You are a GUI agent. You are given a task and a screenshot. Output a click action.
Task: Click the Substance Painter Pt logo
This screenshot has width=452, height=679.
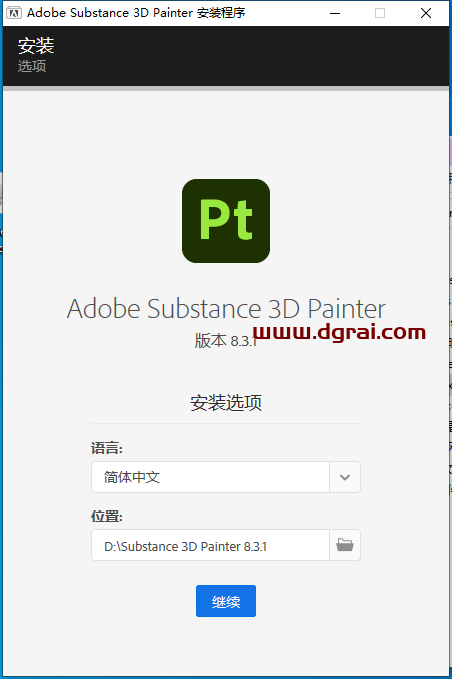point(226,221)
